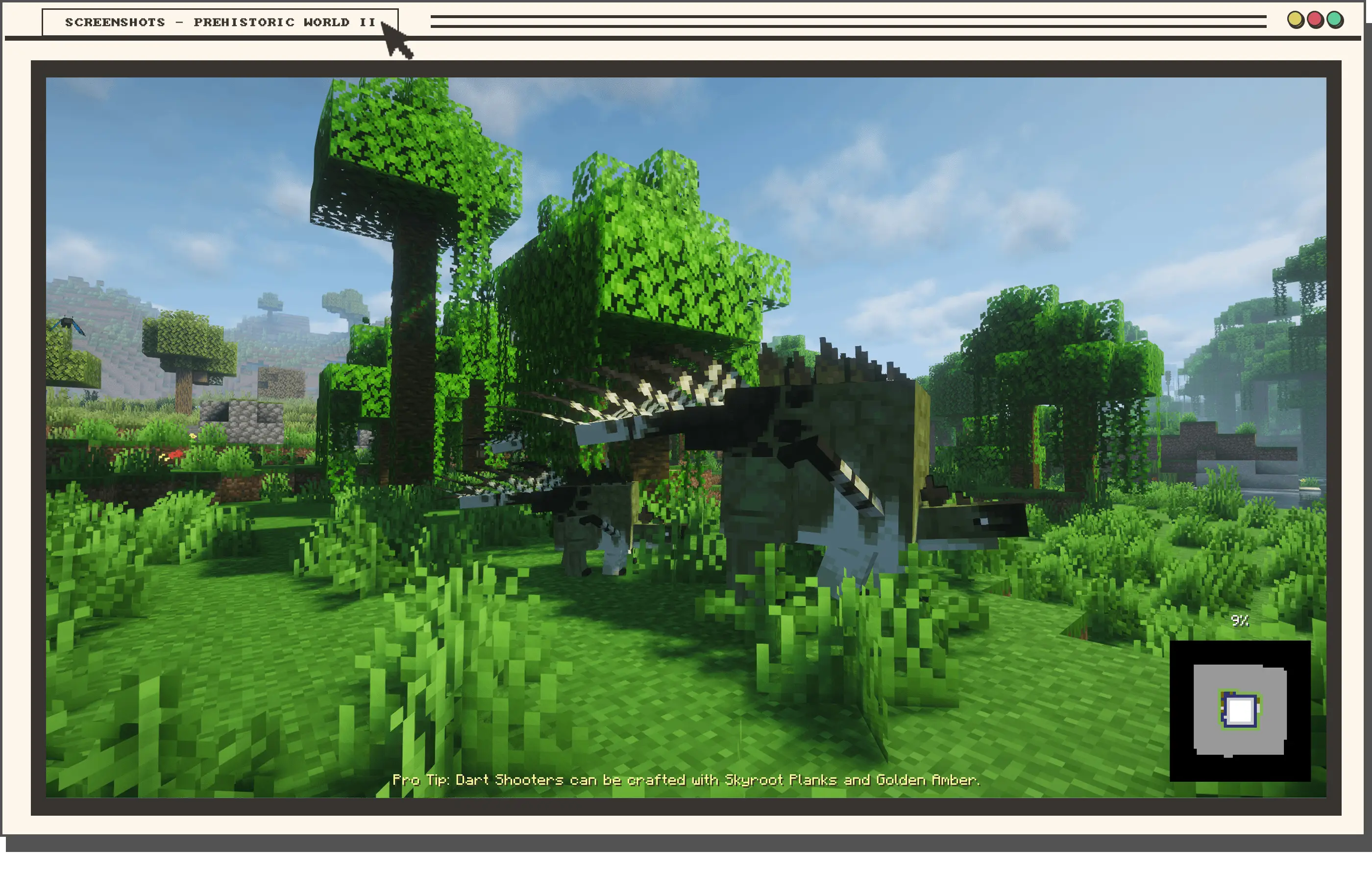Click the blue flying creature at left edge
The image size is (1372, 876).
pyautogui.click(x=67, y=325)
